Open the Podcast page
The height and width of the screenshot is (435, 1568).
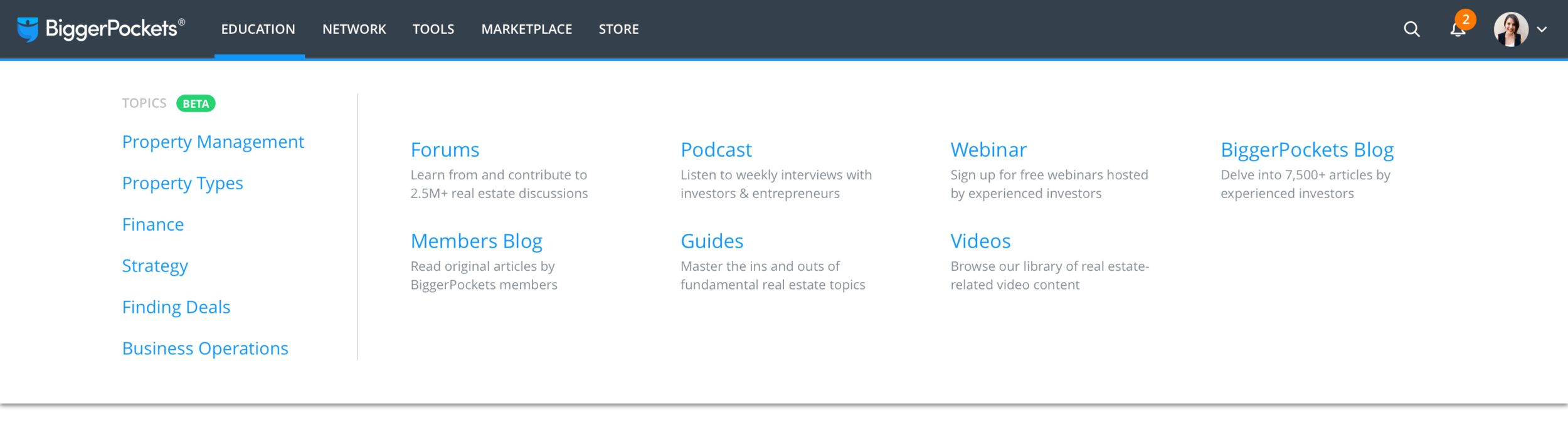pos(716,150)
